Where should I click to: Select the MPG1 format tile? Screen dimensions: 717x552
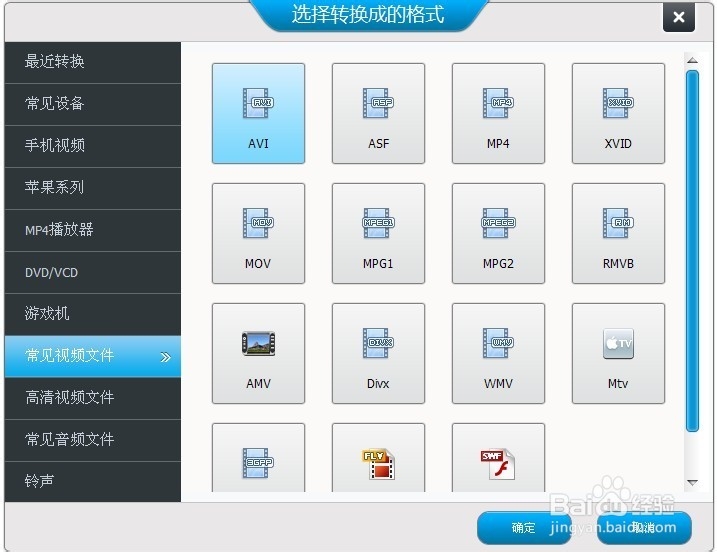click(x=378, y=233)
